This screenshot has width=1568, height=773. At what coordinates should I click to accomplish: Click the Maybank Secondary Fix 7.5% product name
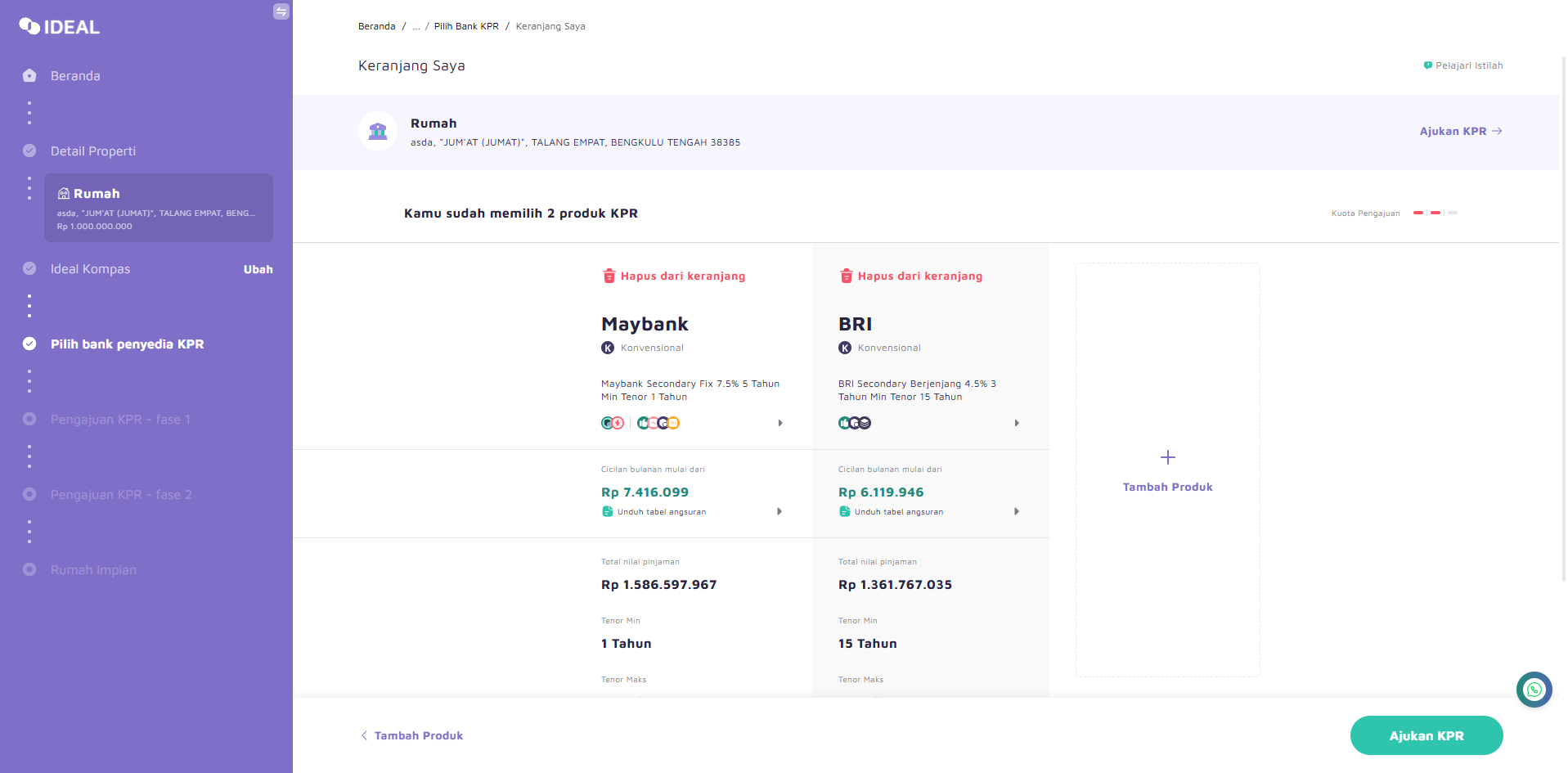click(690, 390)
